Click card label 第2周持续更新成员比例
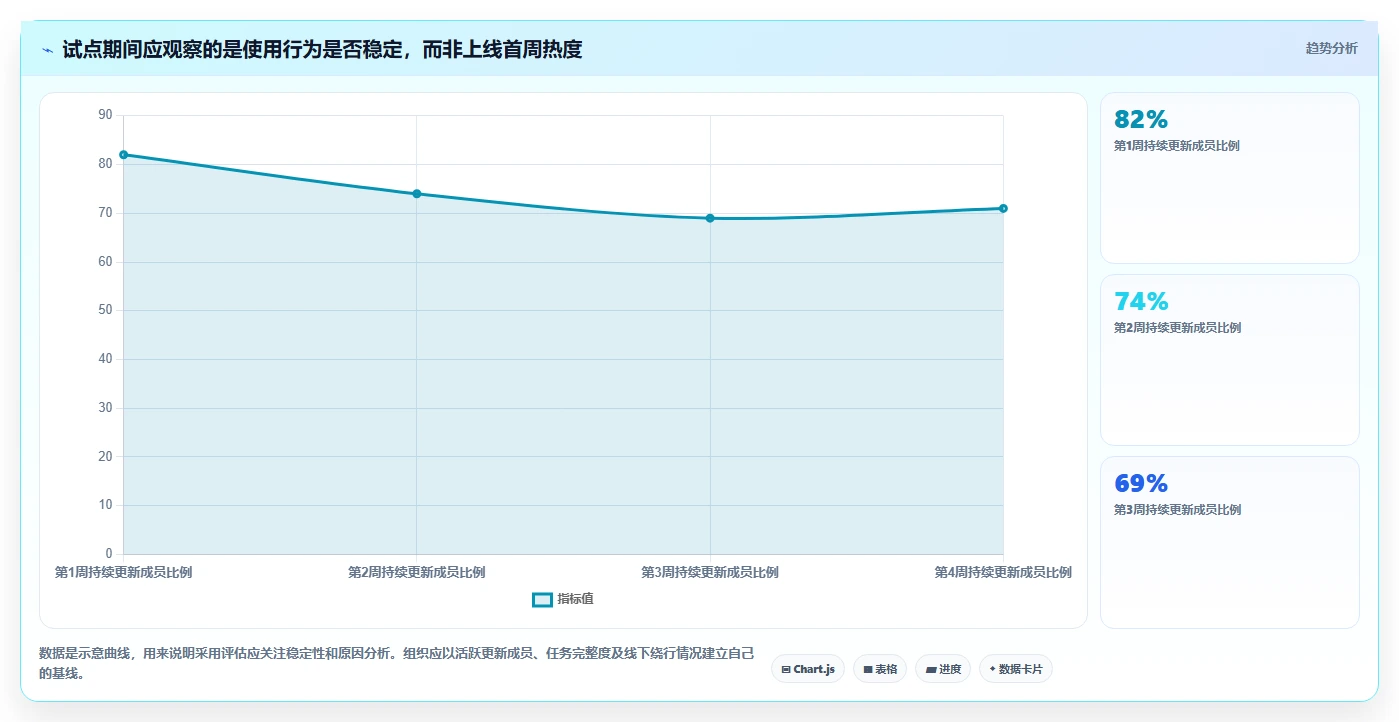 point(1177,328)
